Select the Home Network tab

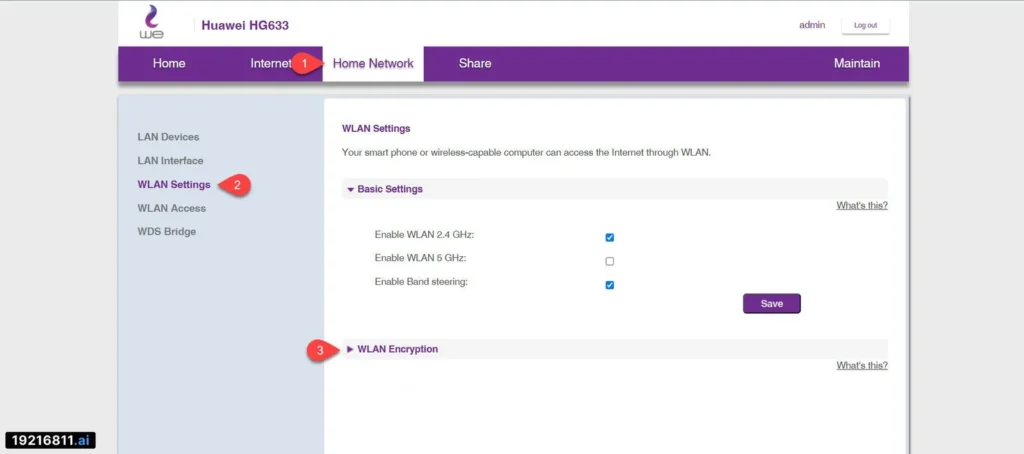click(x=373, y=63)
